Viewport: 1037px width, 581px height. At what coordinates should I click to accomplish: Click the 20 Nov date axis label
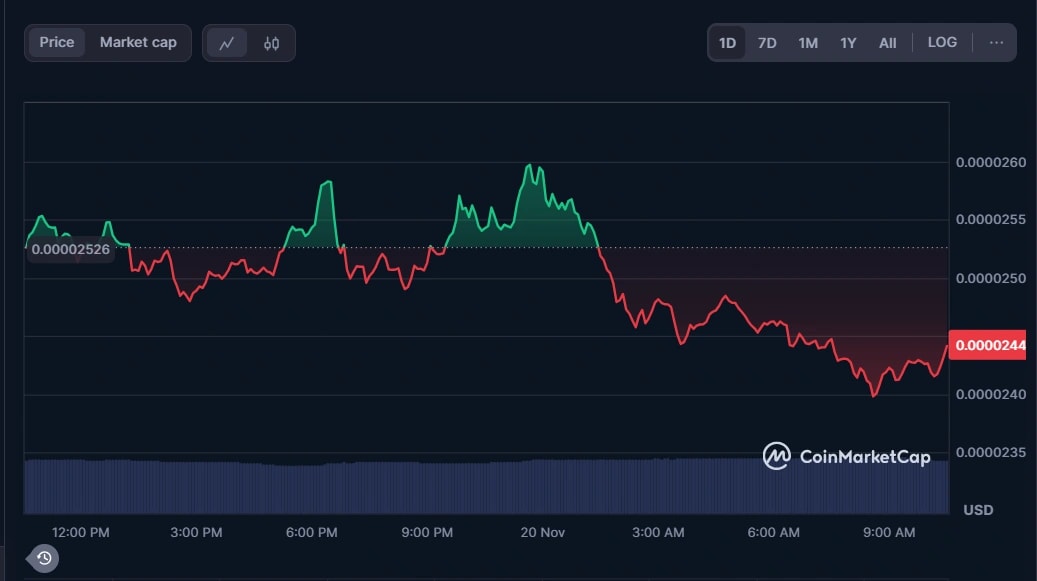pyautogui.click(x=543, y=533)
